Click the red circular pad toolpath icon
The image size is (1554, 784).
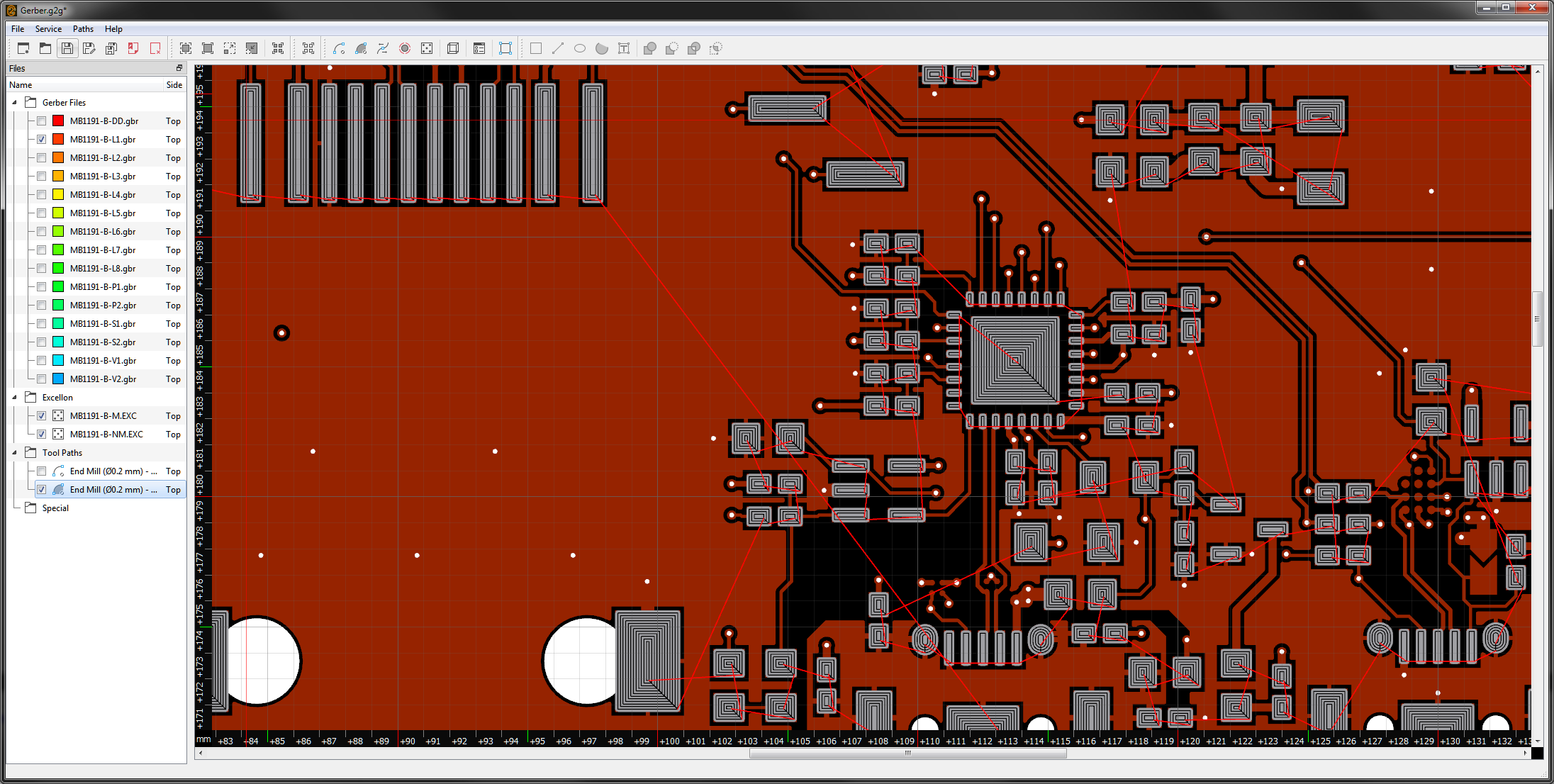pyautogui.click(x=405, y=48)
